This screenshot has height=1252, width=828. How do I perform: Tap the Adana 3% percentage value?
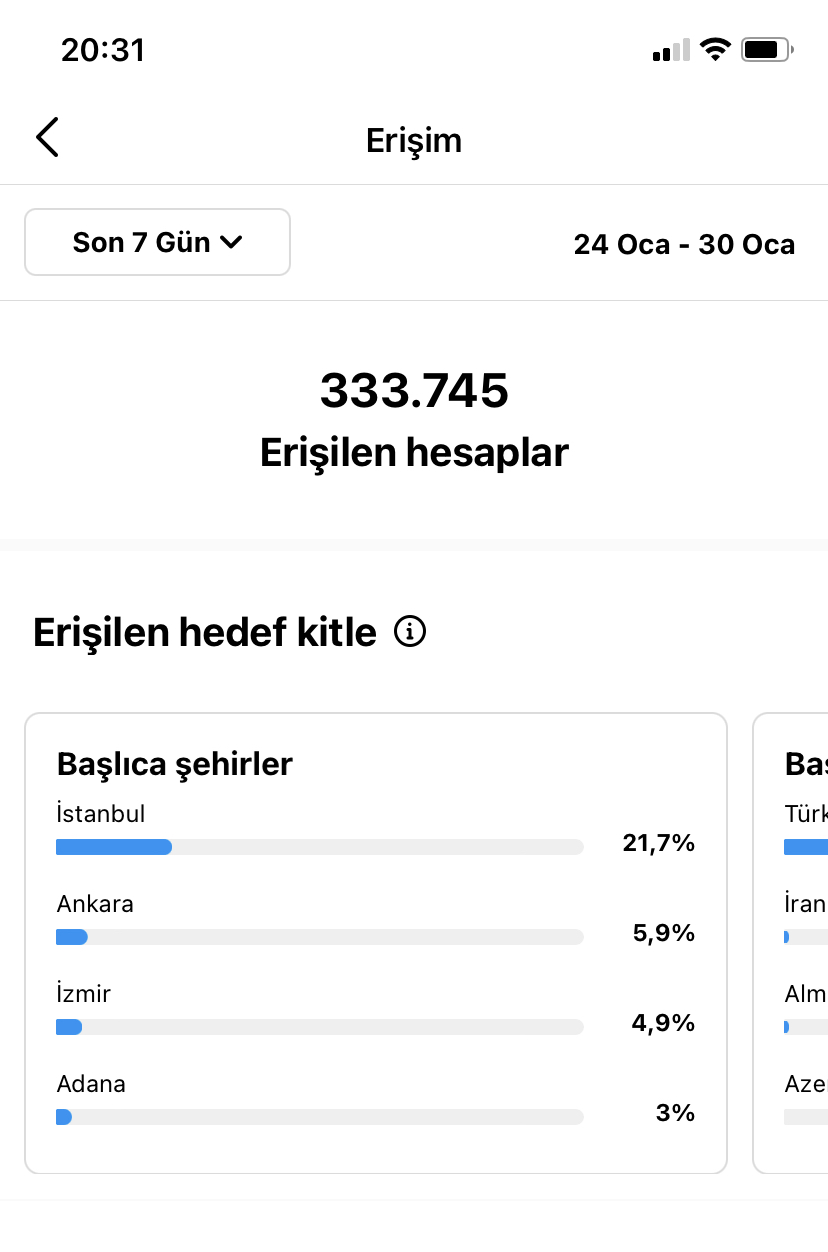tap(675, 1112)
